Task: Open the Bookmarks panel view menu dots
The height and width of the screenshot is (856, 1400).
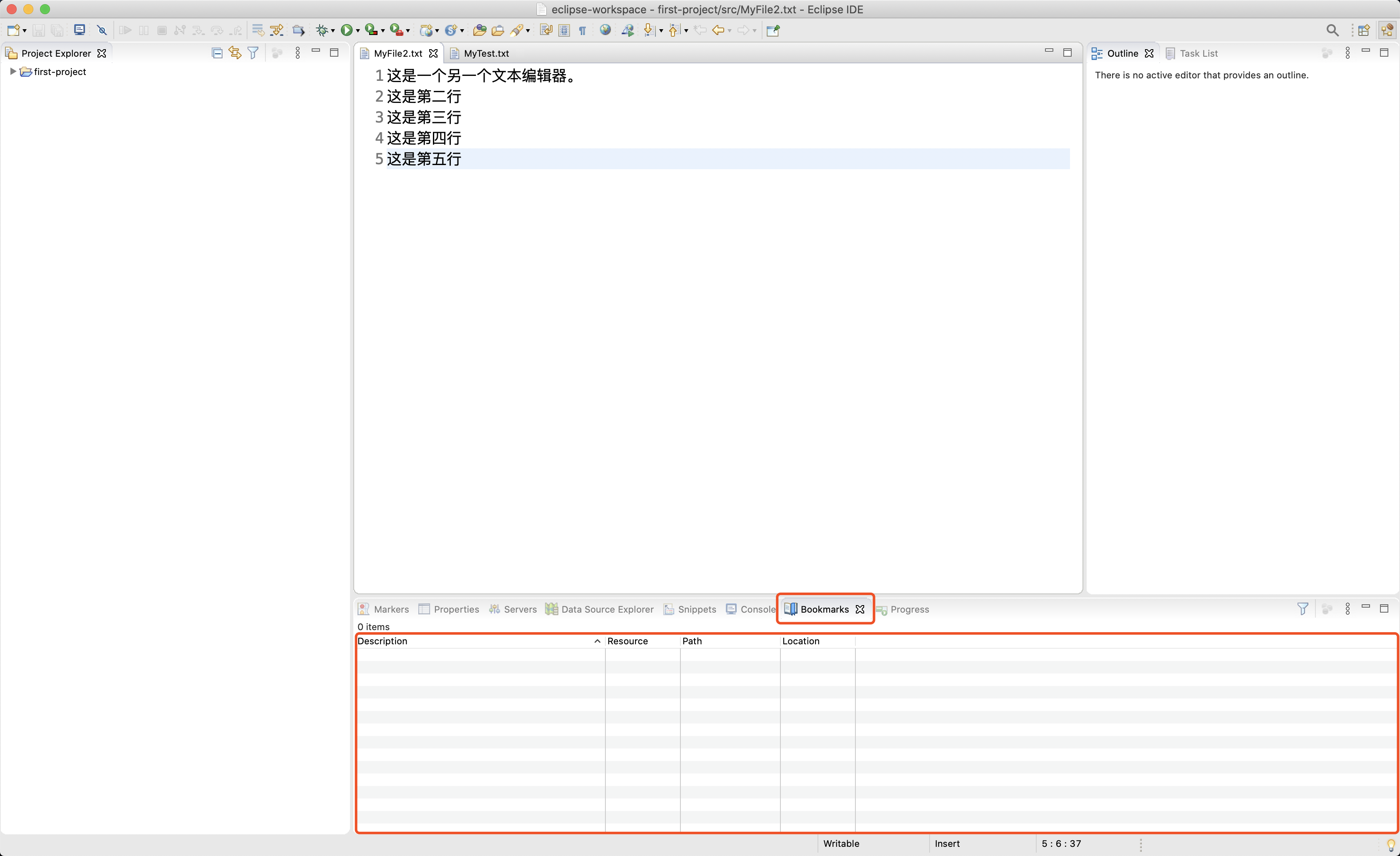Action: [x=1347, y=609]
